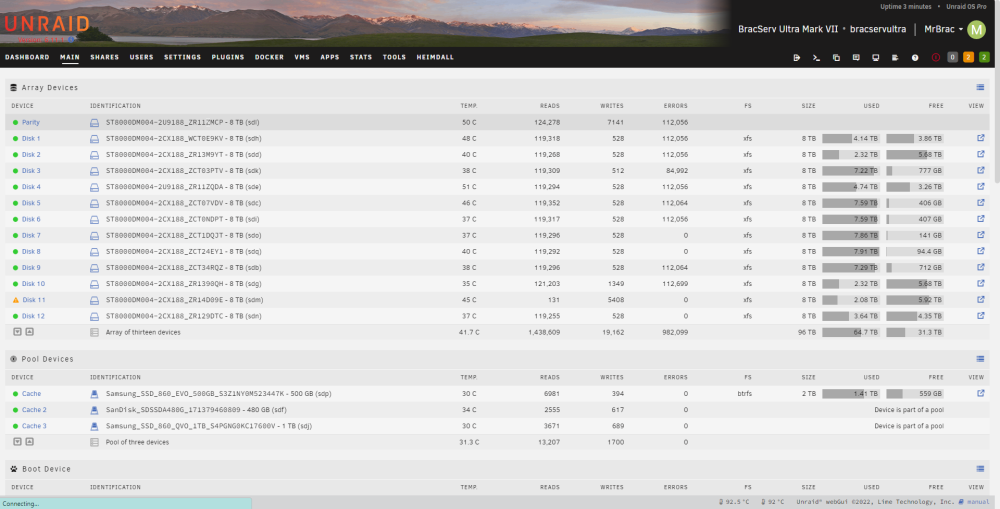Toggle spin state via Cache 3 status dot
Screen dimensions: 1000x509
(x=15, y=426)
